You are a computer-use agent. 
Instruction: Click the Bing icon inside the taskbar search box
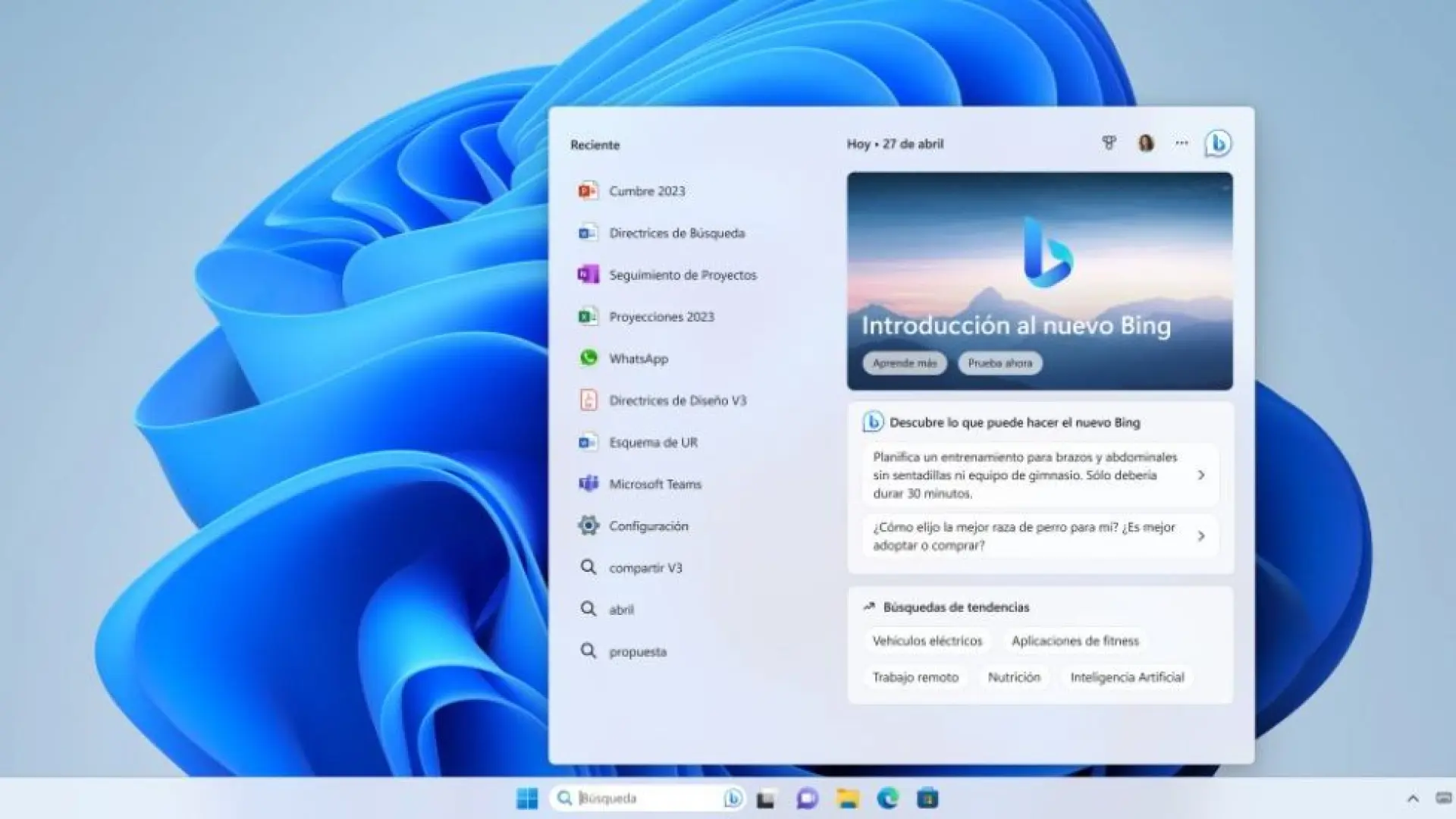[x=731, y=798]
